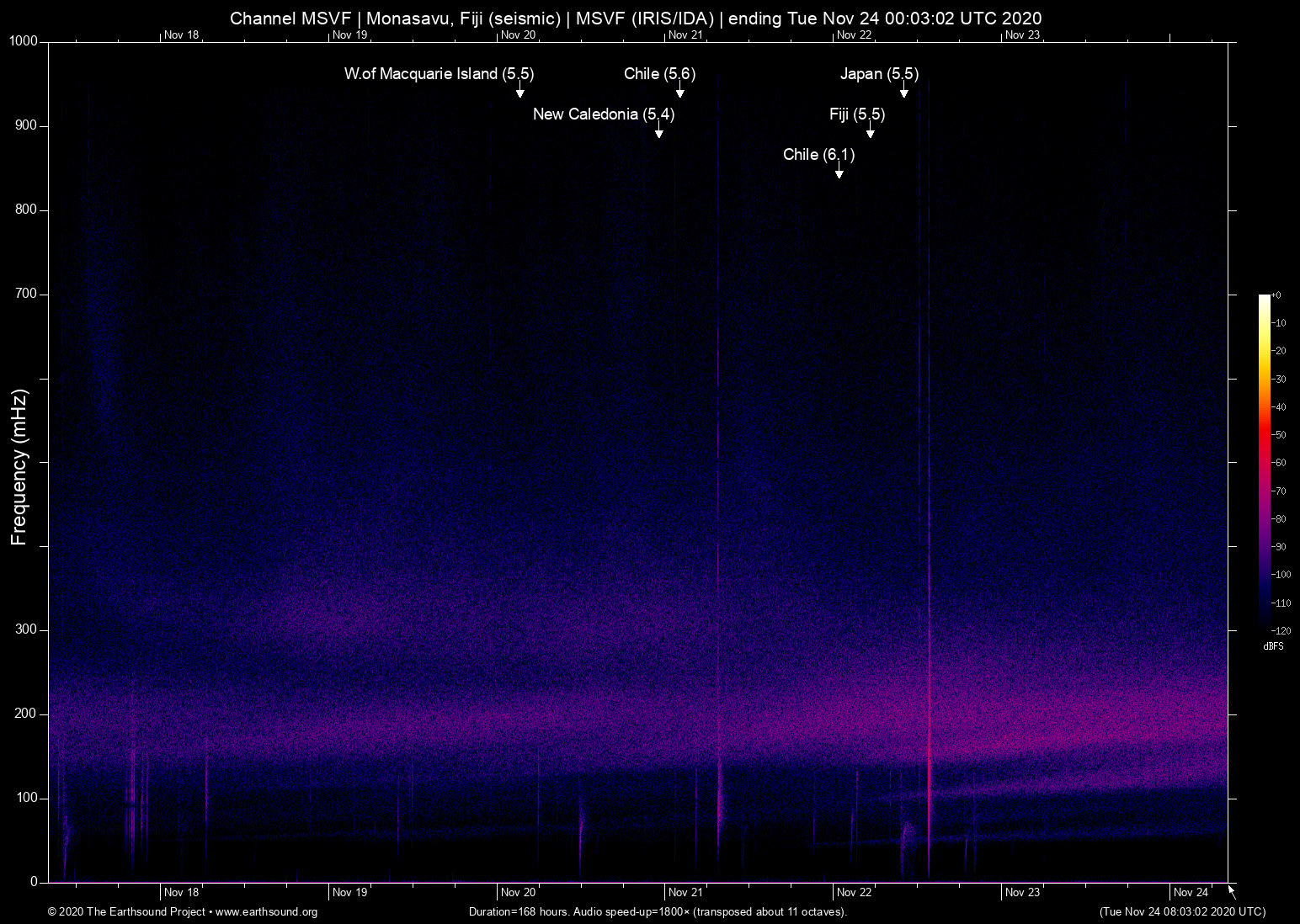Click the '-70' color scale label

point(1279,491)
